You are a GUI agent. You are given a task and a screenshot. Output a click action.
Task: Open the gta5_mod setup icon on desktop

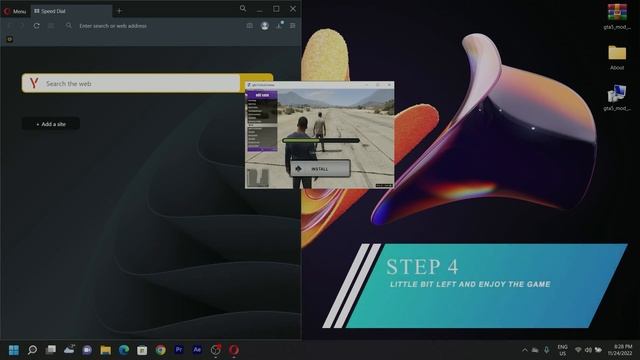tap(617, 98)
